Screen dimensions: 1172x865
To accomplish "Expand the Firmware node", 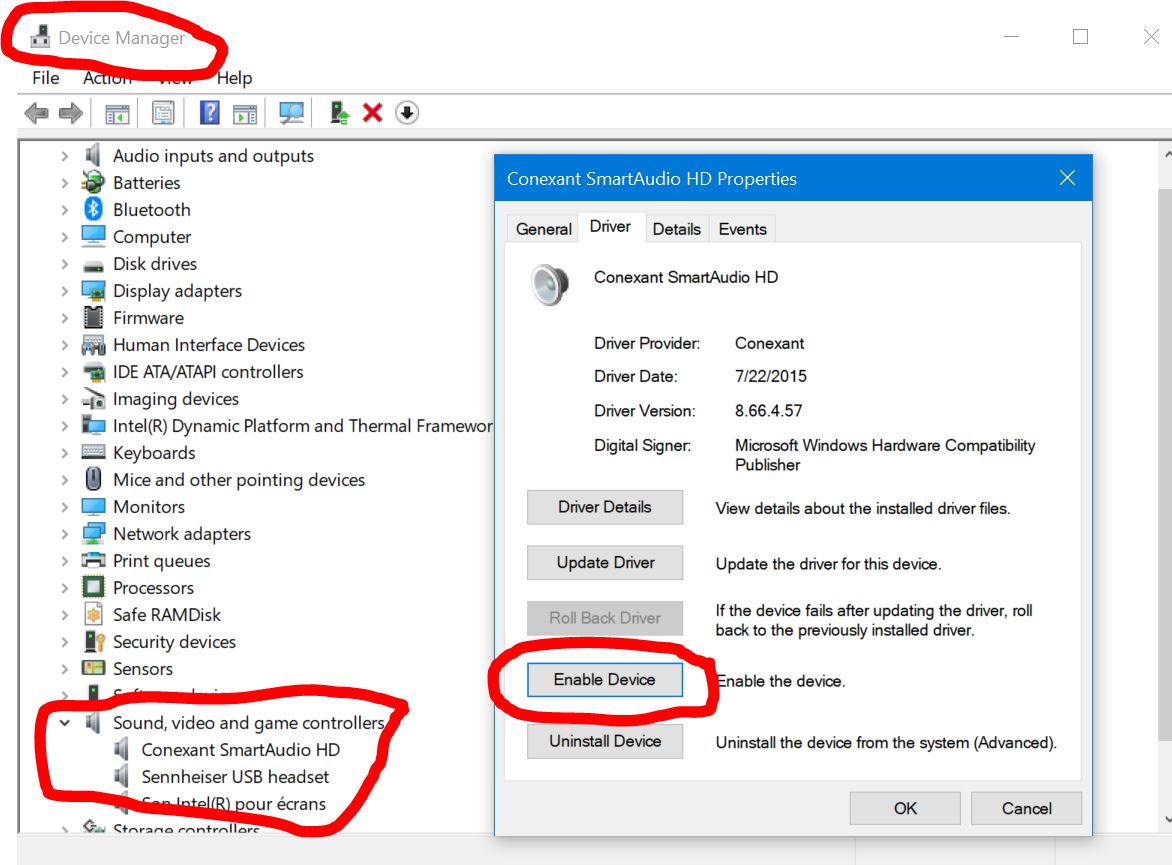I will [65, 318].
